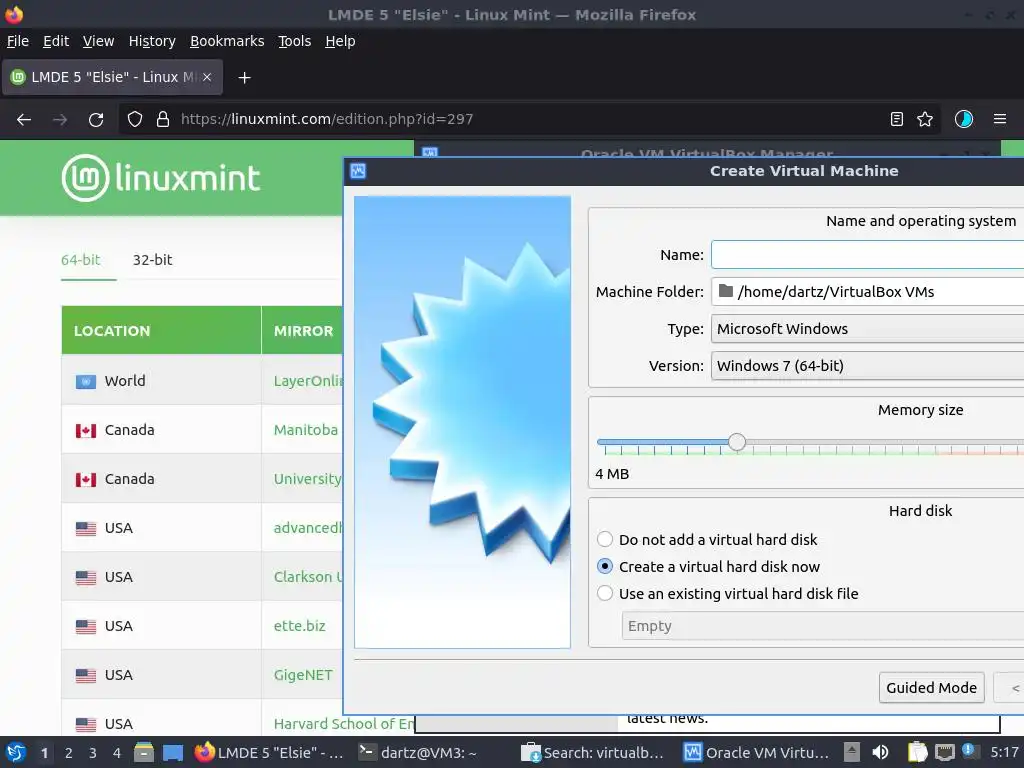Toggle Firefox reader view icon
The image size is (1024, 768).
[x=897, y=119]
